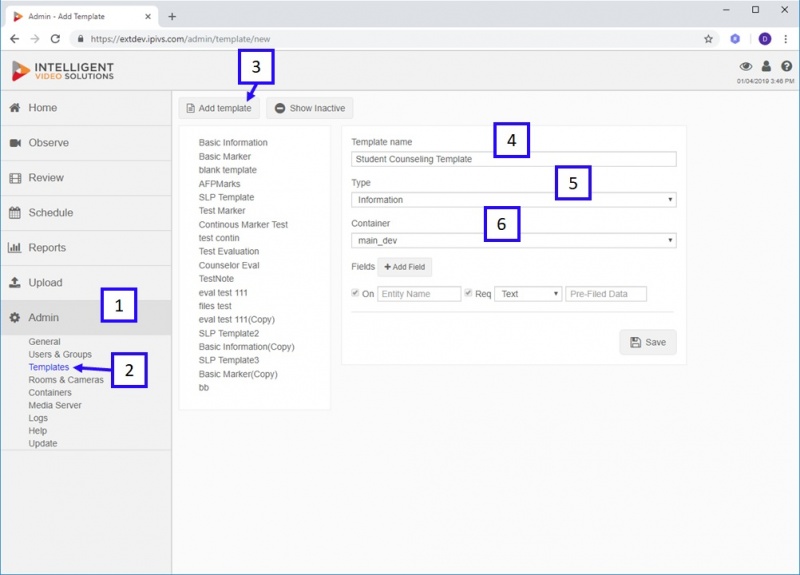800x575 pixels.
Task: Select the Continous Marker Test template
Action: (243, 224)
